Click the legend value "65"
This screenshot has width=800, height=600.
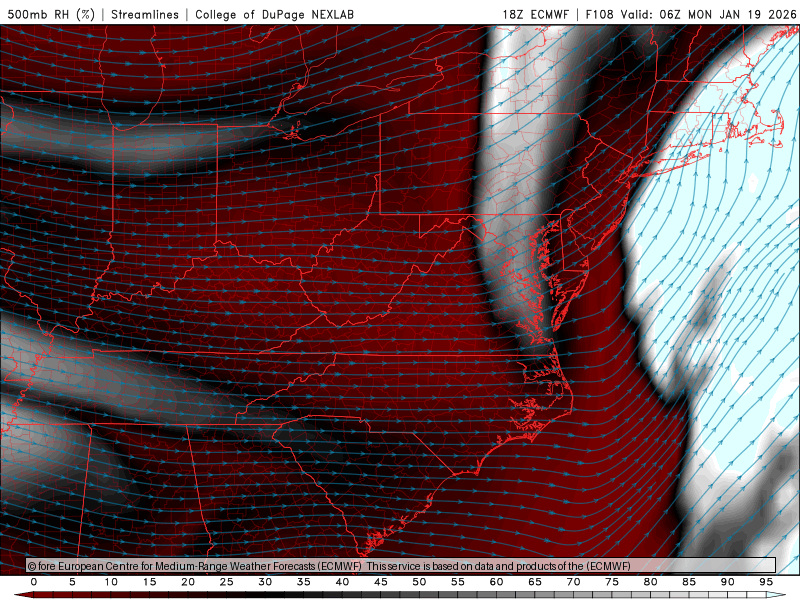coord(535,582)
